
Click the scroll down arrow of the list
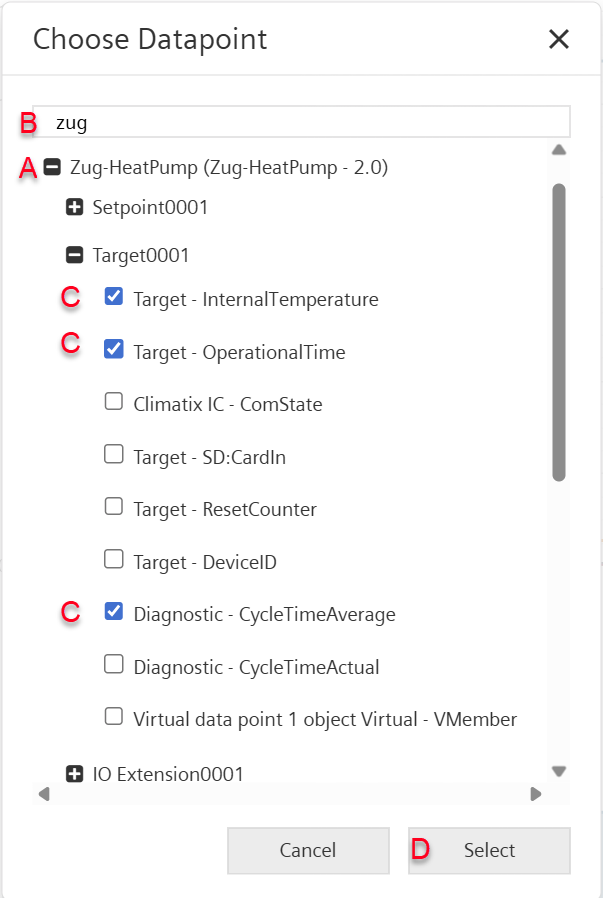coord(559,771)
